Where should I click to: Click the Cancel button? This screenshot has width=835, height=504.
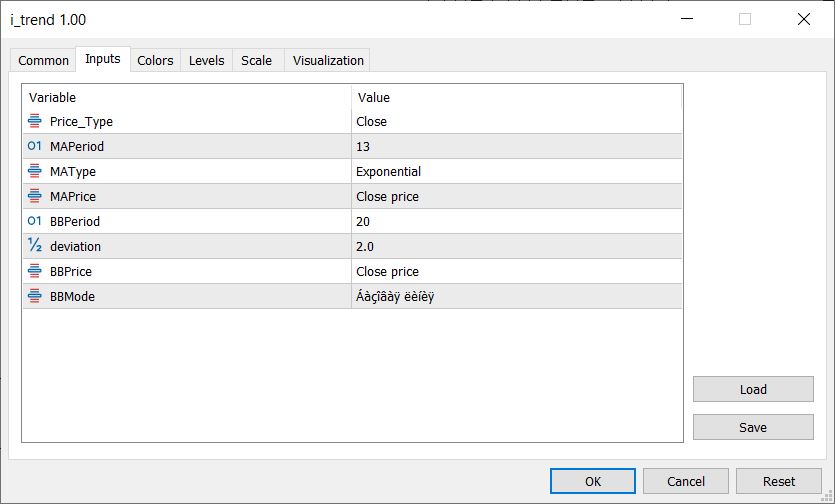[x=686, y=481]
